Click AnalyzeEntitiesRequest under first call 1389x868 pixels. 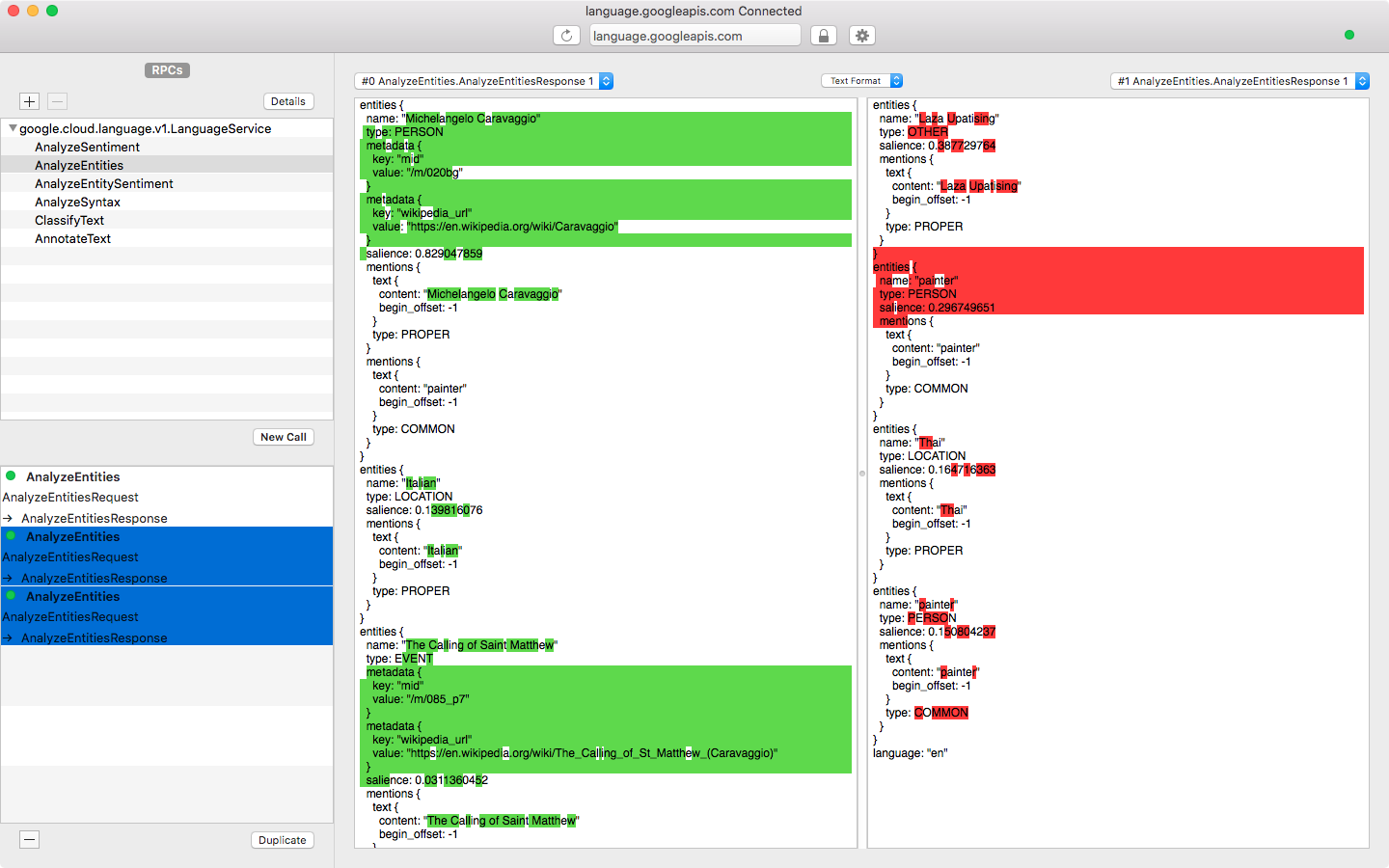(x=70, y=497)
